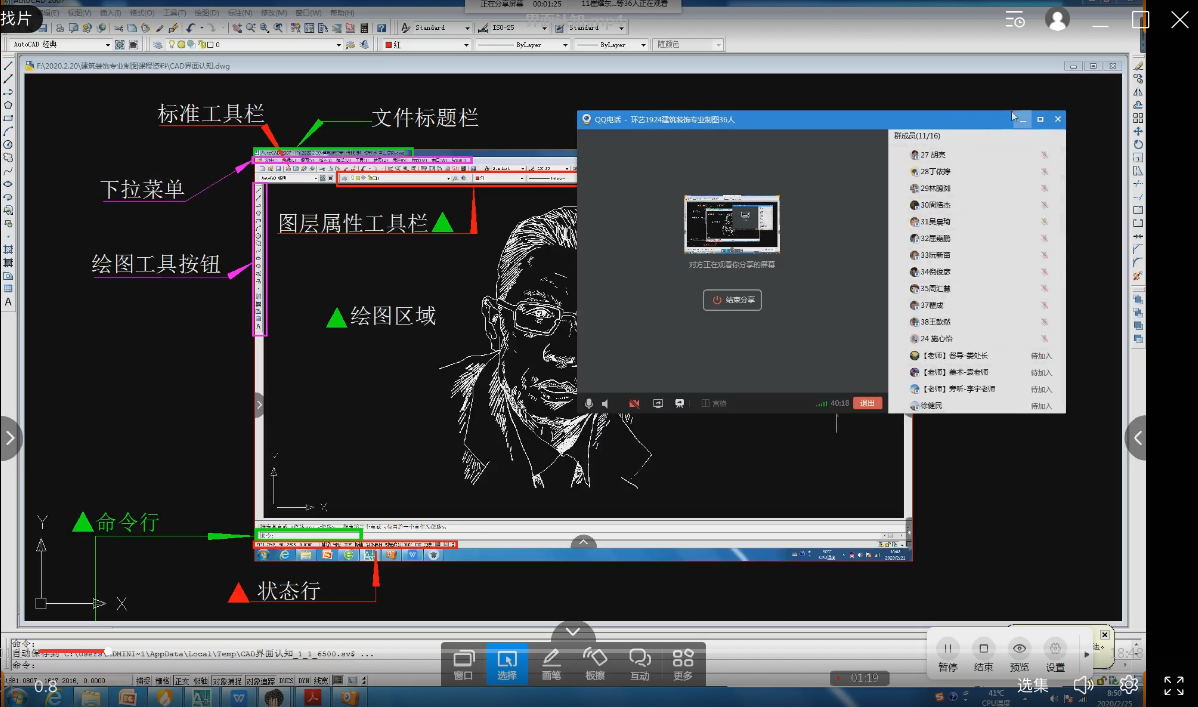
Task: Open 更多 more options in sharing toolbar
Action: tap(683, 663)
